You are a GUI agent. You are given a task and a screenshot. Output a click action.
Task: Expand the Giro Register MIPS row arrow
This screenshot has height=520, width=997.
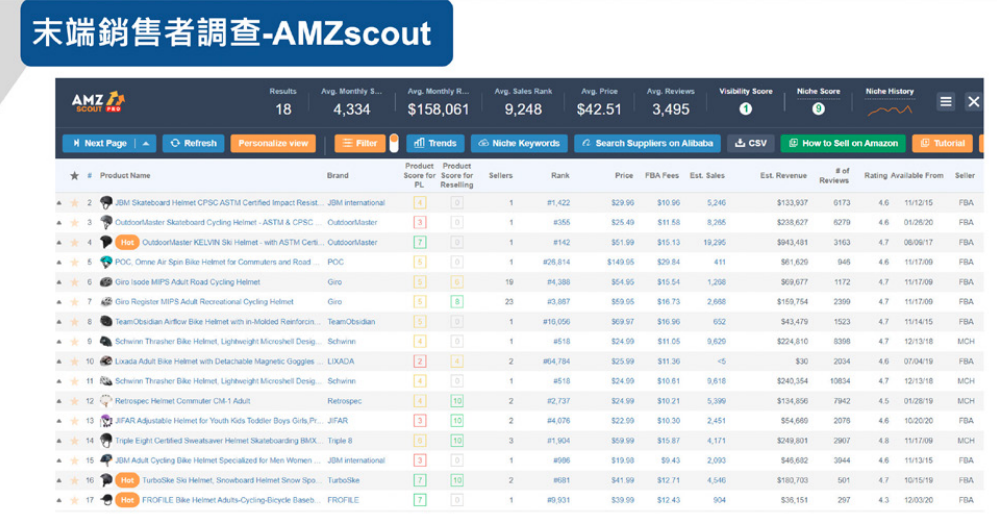(59, 302)
